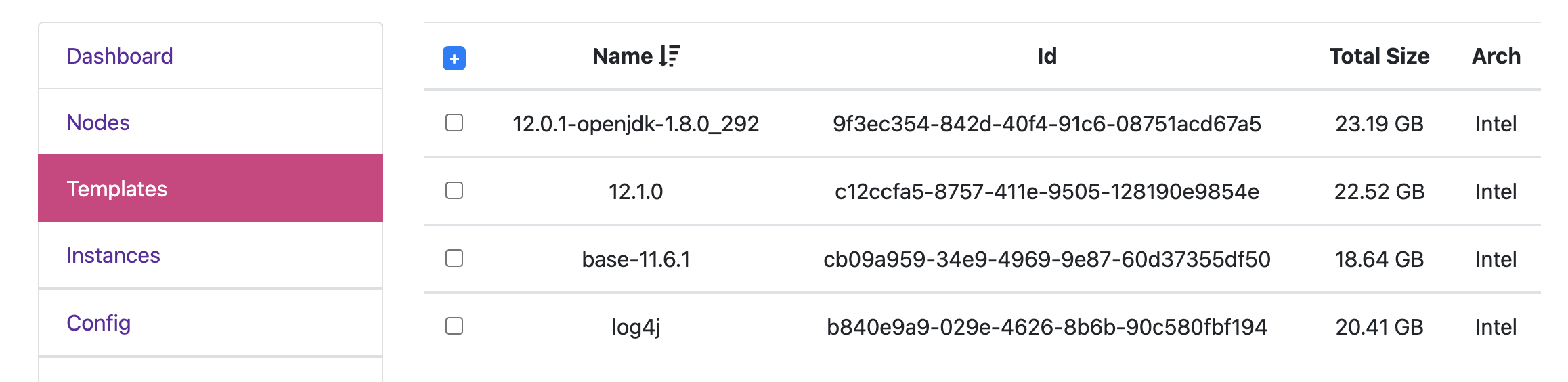Click the Total Size column header

click(1379, 56)
